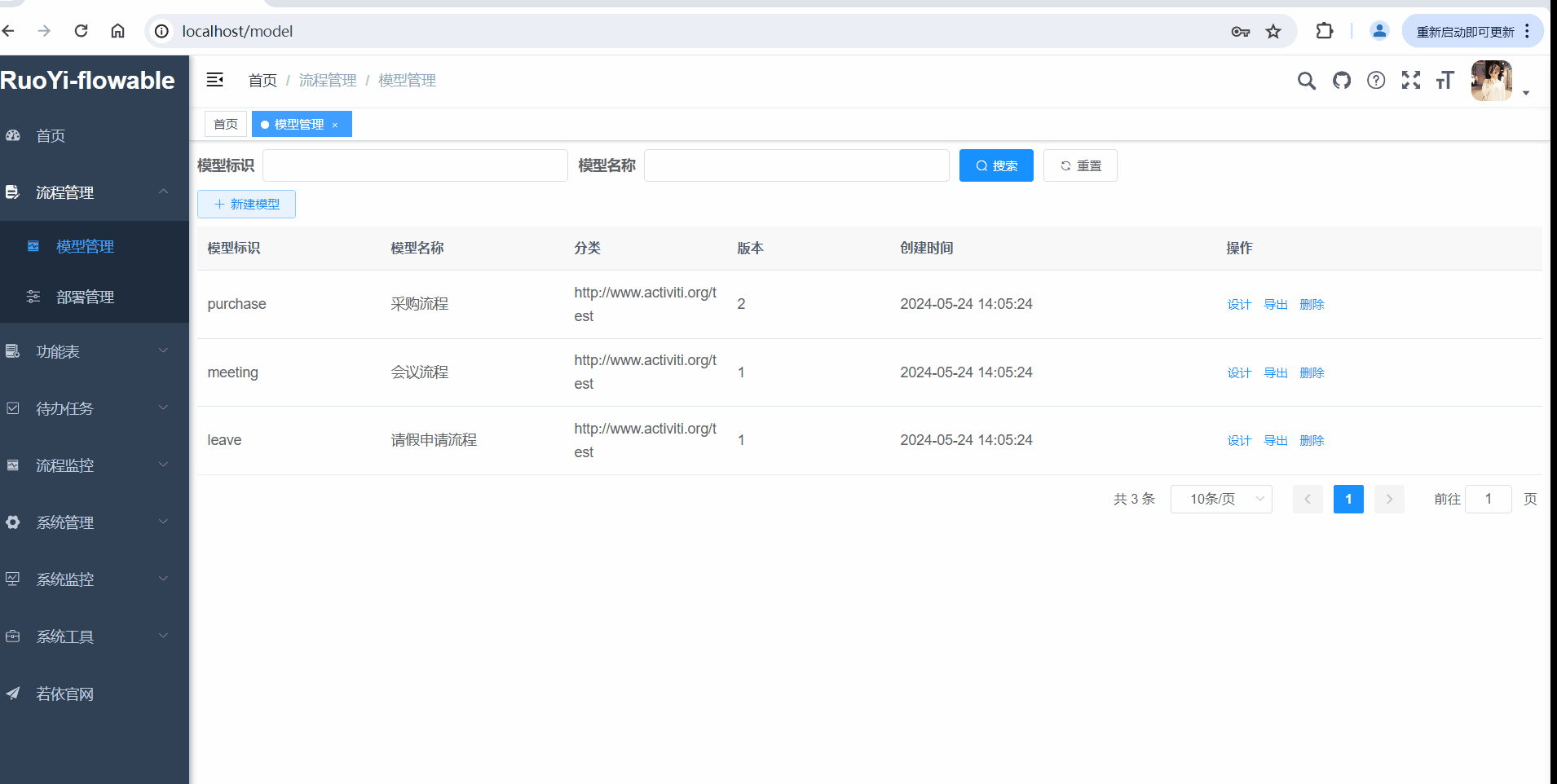Collapse the sidebar using the hamburger icon

(x=214, y=80)
